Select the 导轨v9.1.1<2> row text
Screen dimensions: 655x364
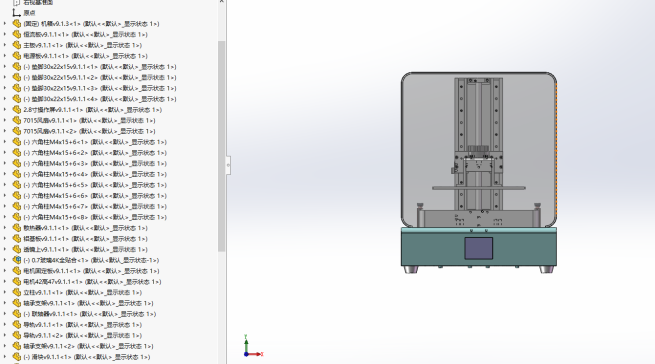tap(83, 336)
